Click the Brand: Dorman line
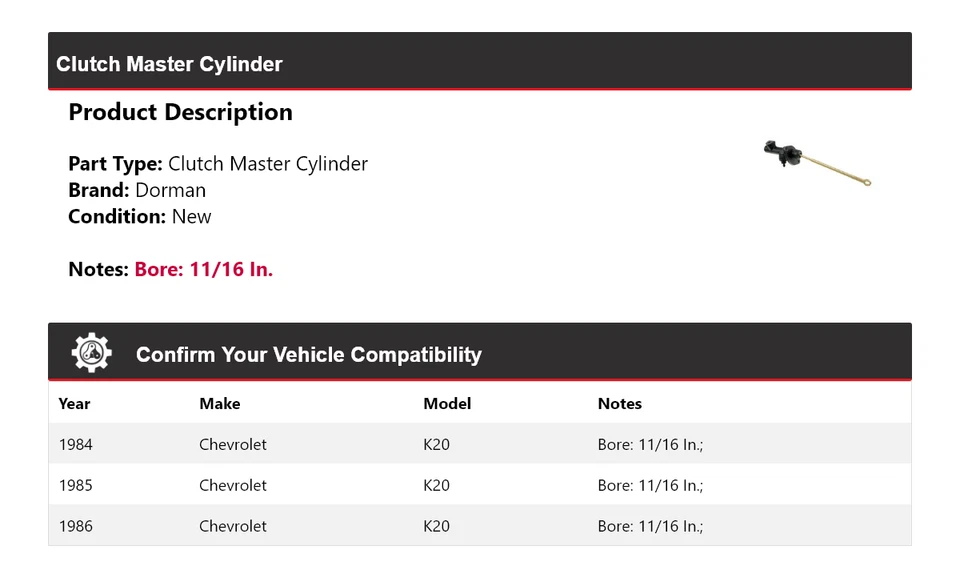This screenshot has height=578, width=960. click(137, 190)
